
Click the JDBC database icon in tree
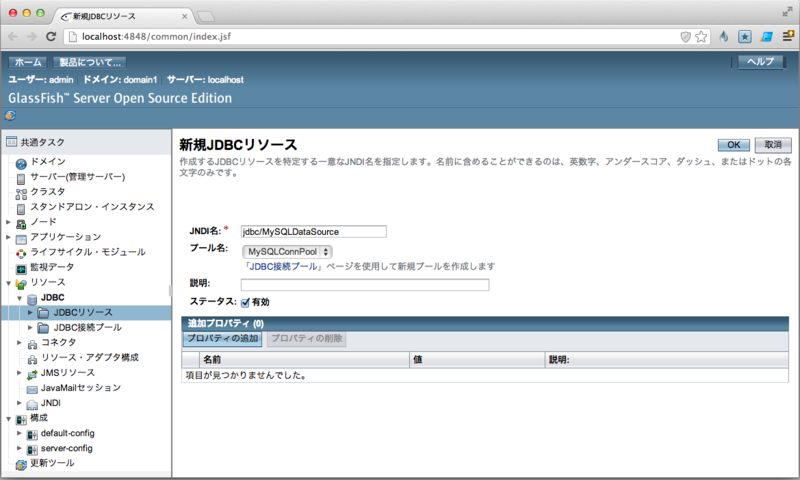[x=32, y=298]
